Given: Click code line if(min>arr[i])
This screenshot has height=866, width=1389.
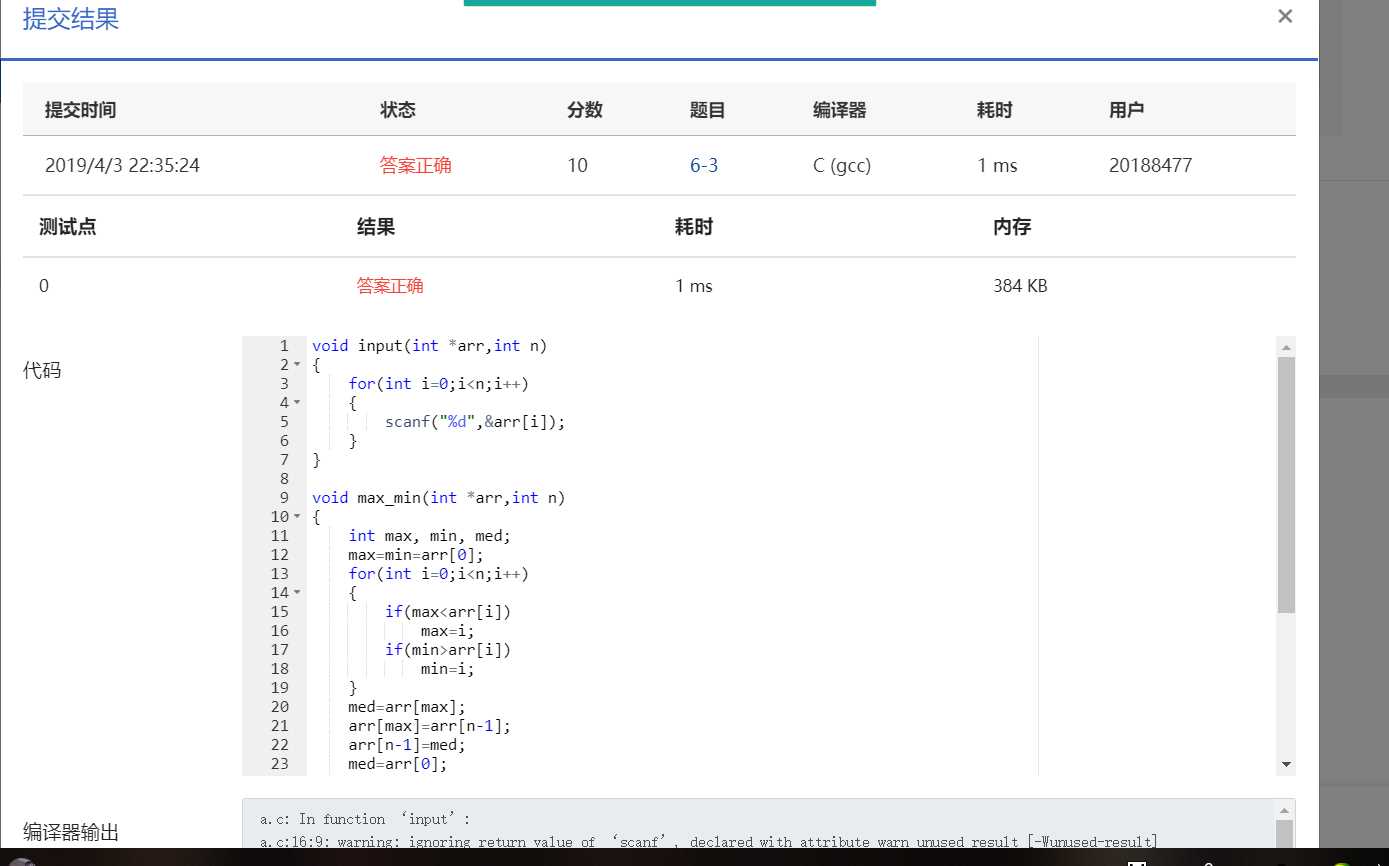Looking at the screenshot, I should click(448, 650).
